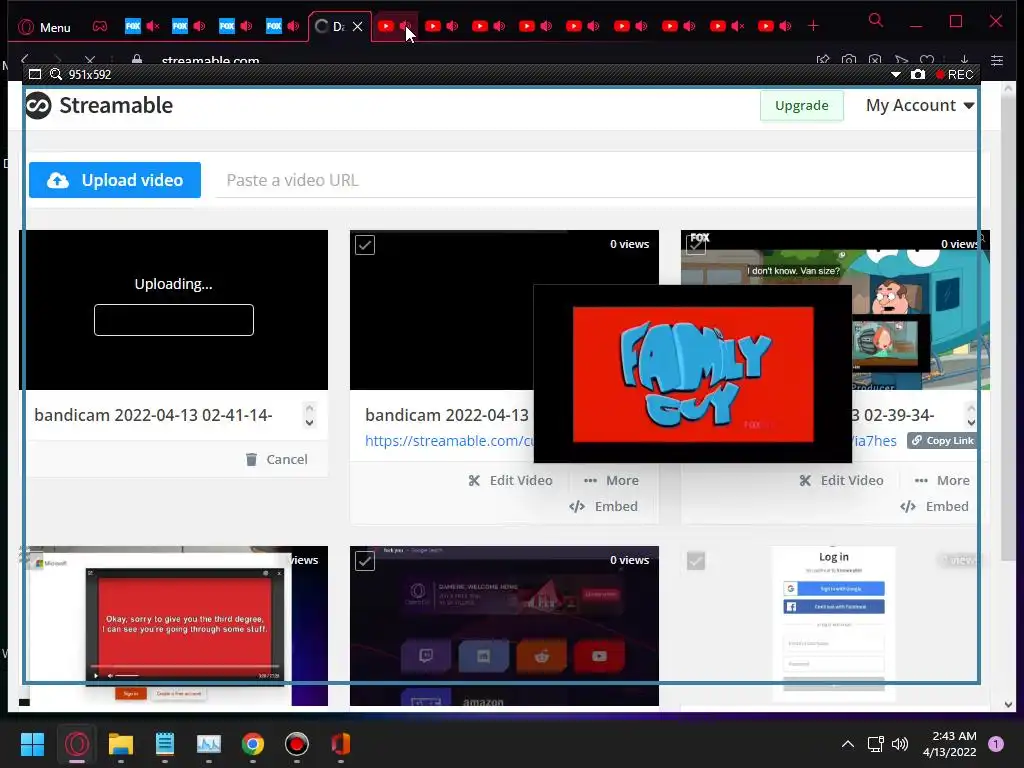Open the GX Corner gamepad icon
The height and width of the screenshot is (768, 1024).
(100, 27)
